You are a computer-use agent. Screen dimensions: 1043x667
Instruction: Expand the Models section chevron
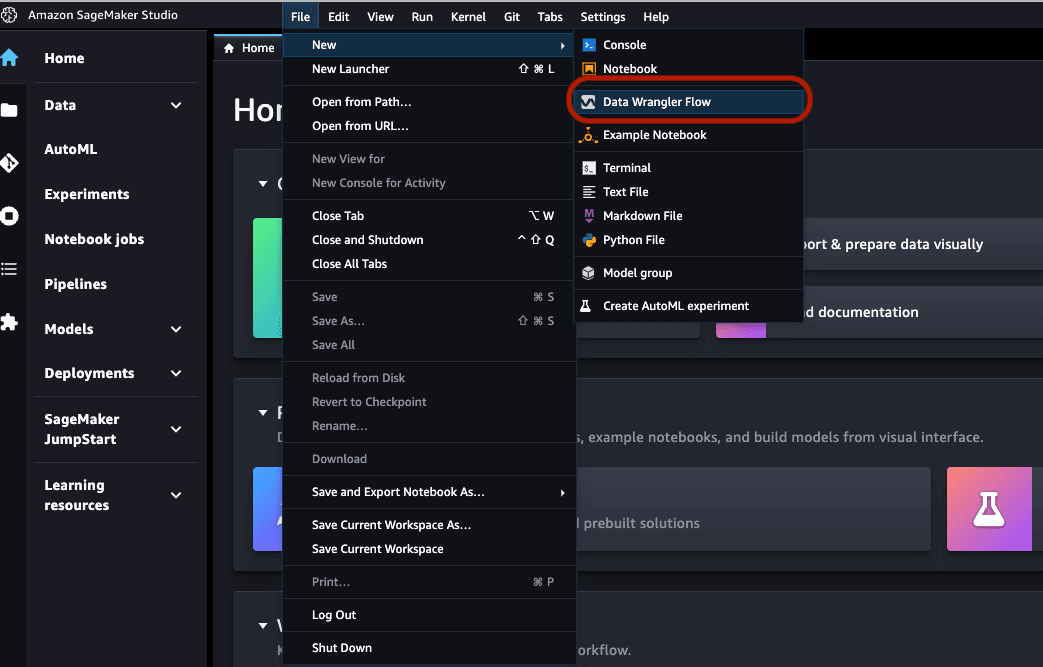(x=176, y=329)
